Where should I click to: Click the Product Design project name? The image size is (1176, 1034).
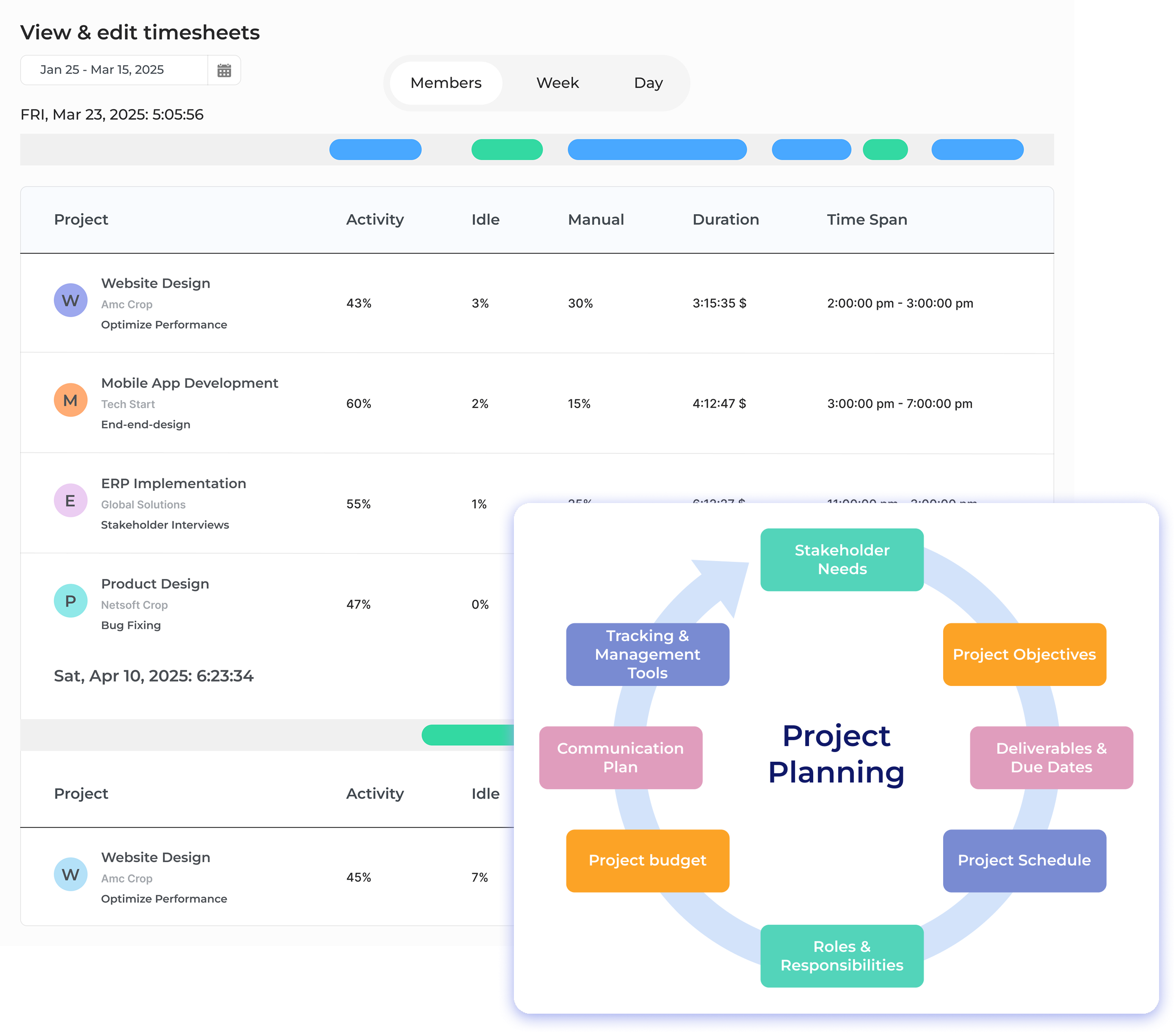pyautogui.click(x=155, y=584)
